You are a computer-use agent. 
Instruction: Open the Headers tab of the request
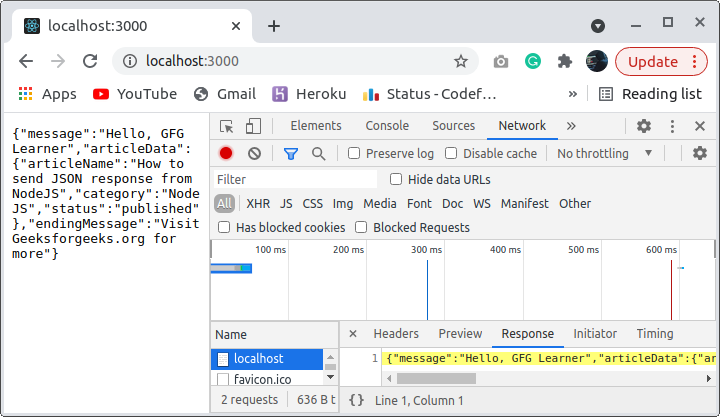(396, 333)
